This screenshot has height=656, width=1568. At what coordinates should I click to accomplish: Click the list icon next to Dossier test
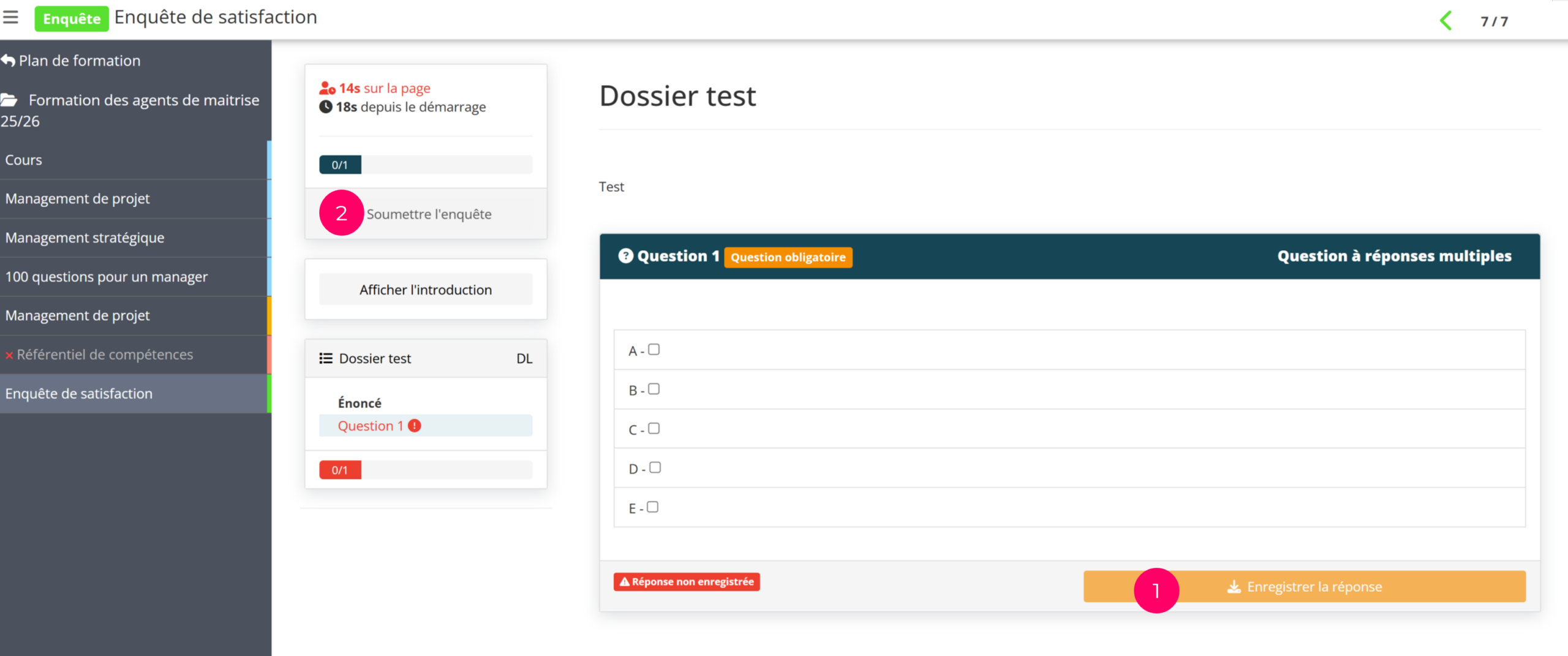tap(326, 358)
